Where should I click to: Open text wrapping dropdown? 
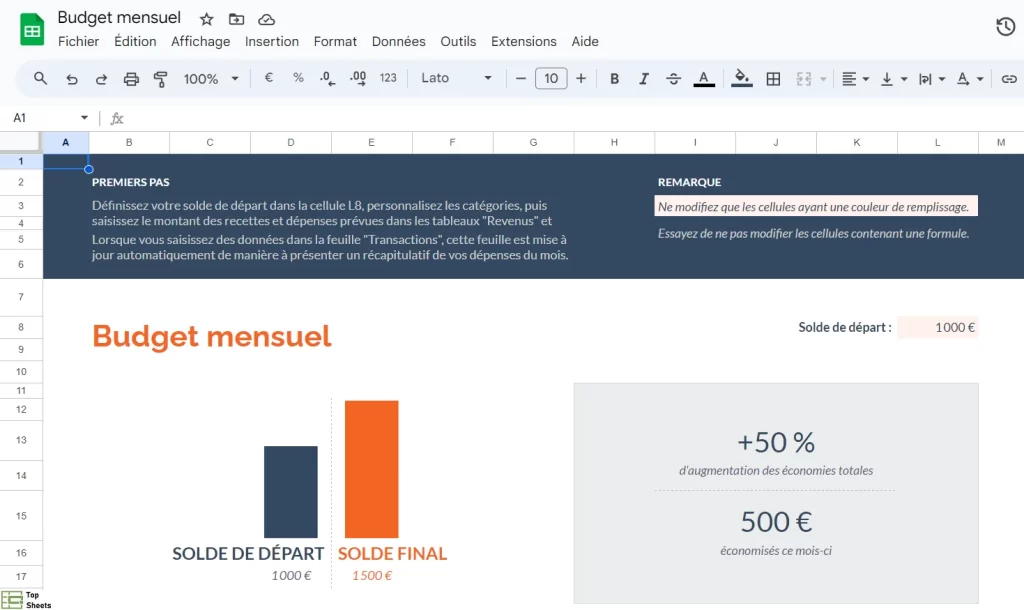932,79
